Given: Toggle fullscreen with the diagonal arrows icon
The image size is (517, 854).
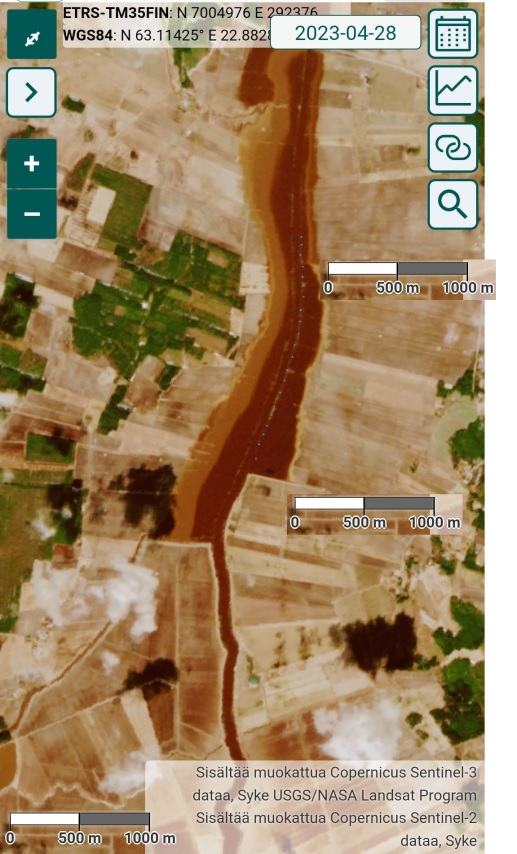Looking at the screenshot, I should pyautogui.click(x=32, y=34).
